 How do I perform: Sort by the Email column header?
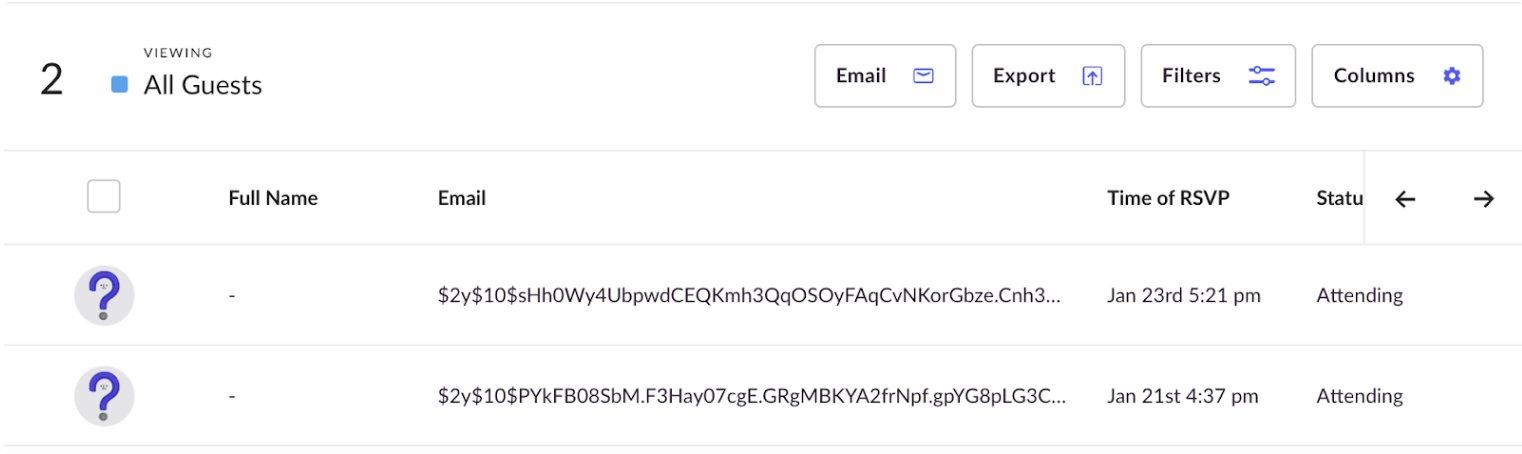(x=462, y=198)
